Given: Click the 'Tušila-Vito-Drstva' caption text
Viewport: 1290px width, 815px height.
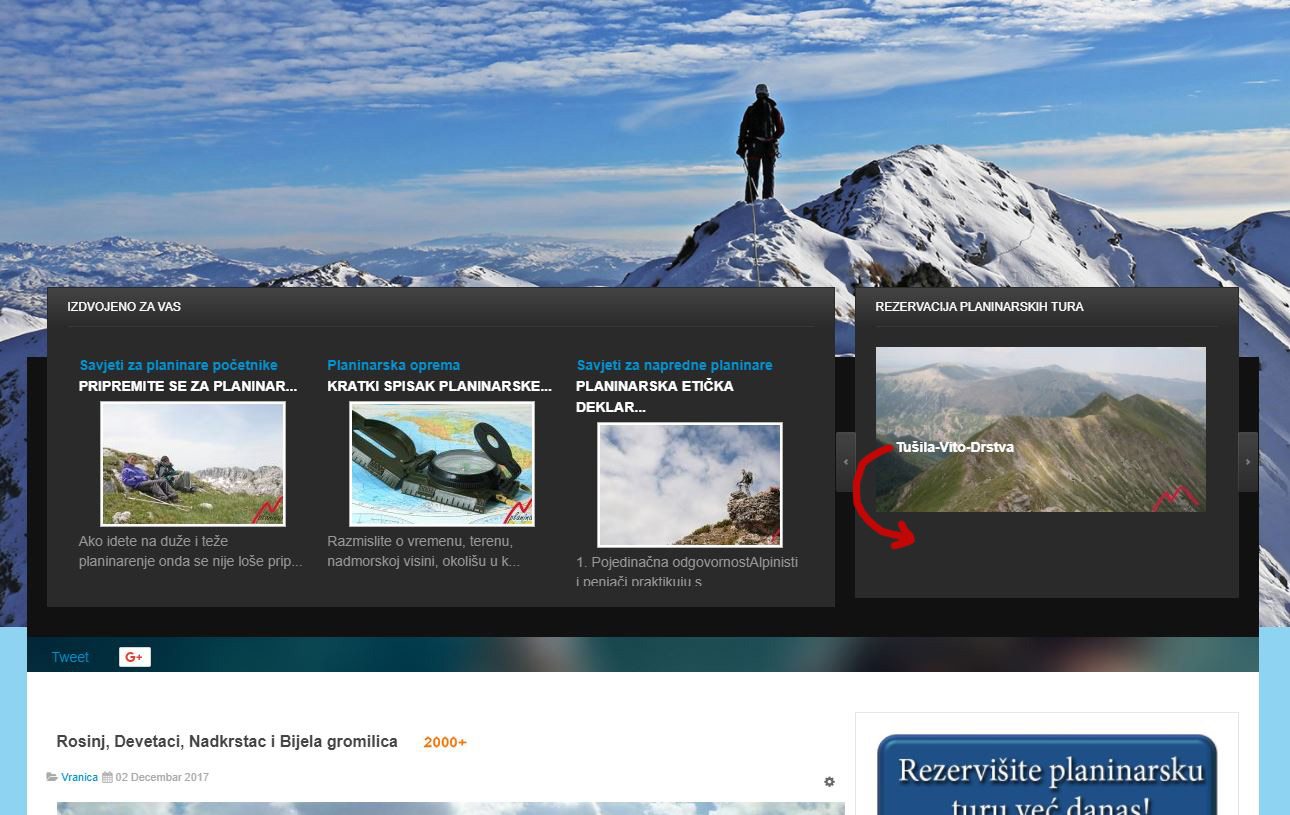Looking at the screenshot, I should pos(955,447).
